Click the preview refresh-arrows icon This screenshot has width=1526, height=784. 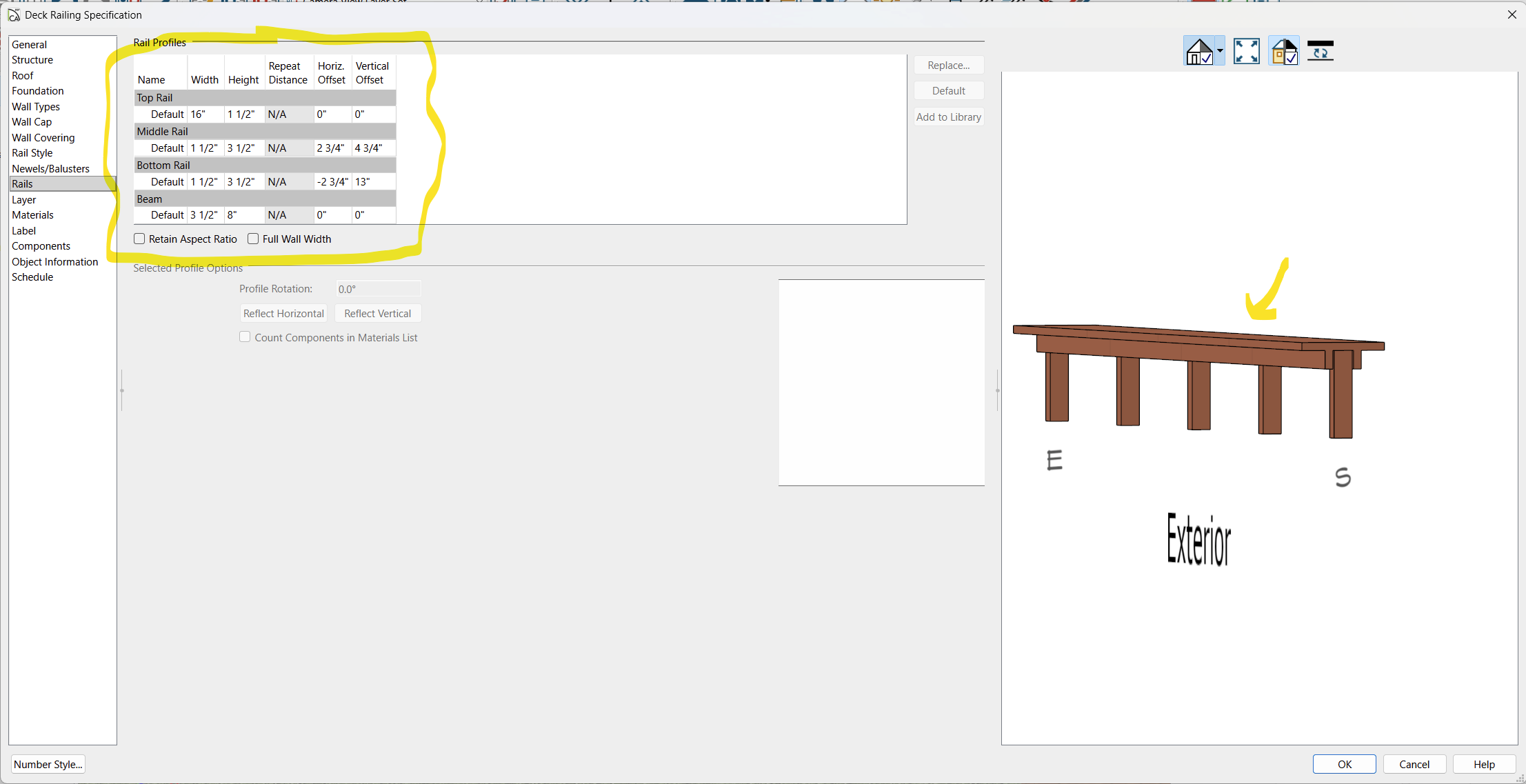(x=1320, y=52)
